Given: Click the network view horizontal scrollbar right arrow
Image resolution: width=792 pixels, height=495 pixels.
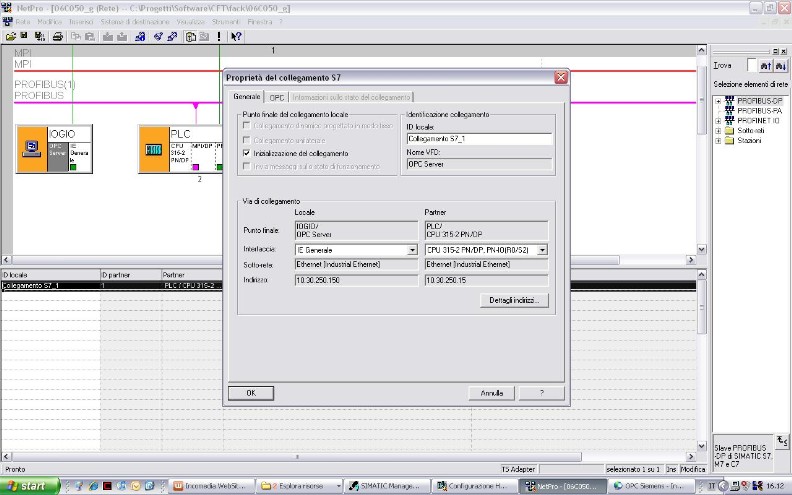Looking at the screenshot, I should click(x=691, y=260).
